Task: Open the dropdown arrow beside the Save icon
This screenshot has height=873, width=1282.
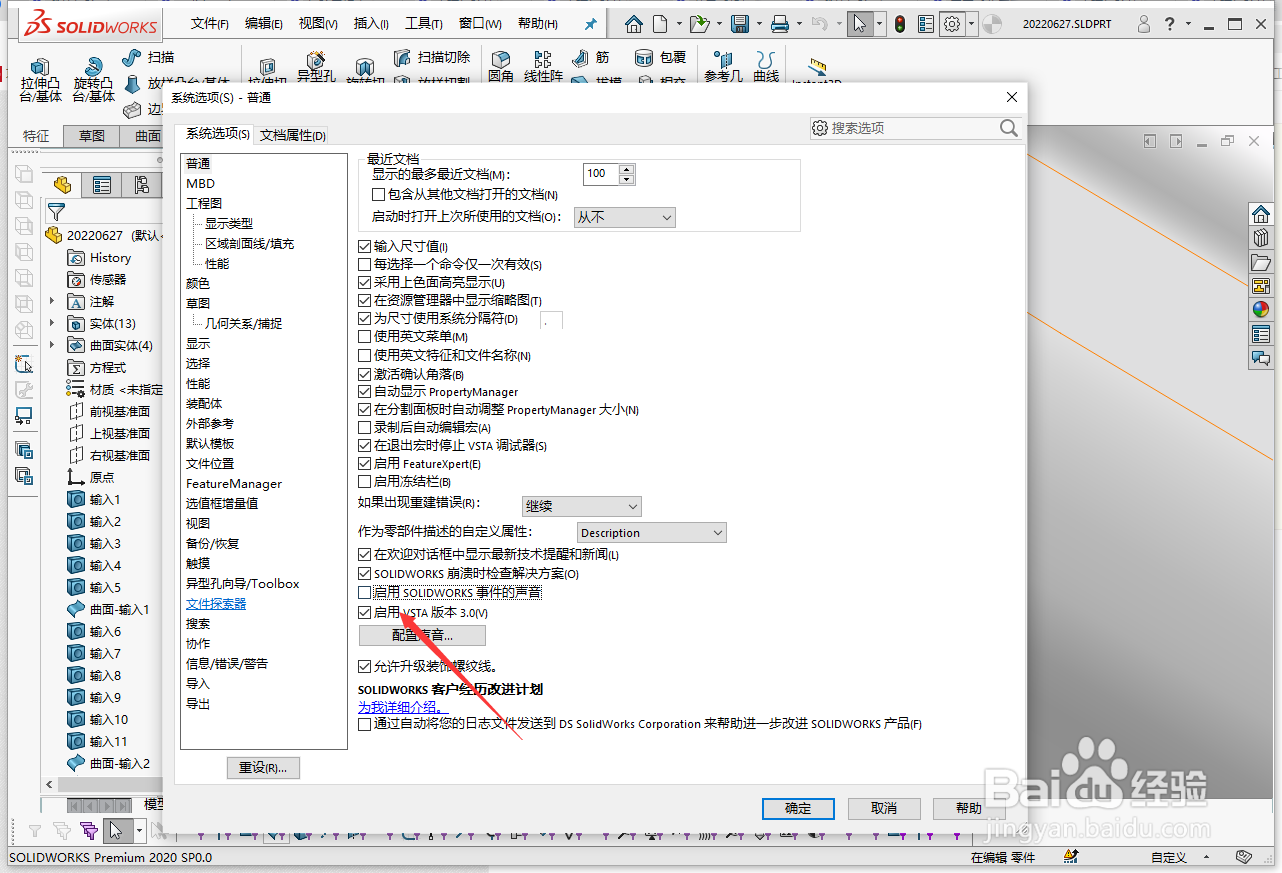Action: coord(758,24)
